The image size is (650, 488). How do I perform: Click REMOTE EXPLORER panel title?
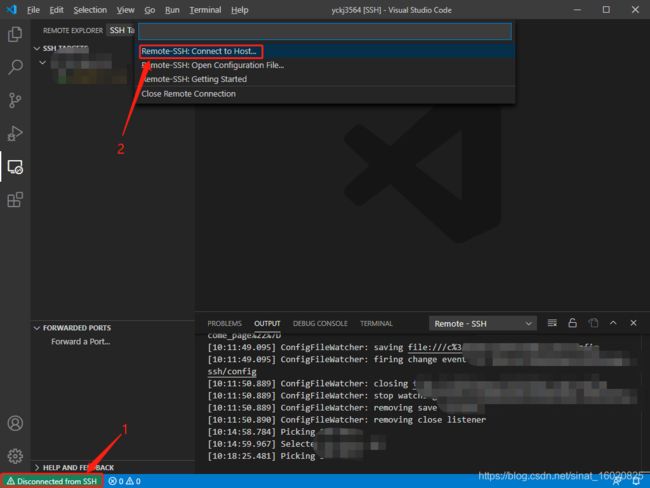click(x=73, y=31)
